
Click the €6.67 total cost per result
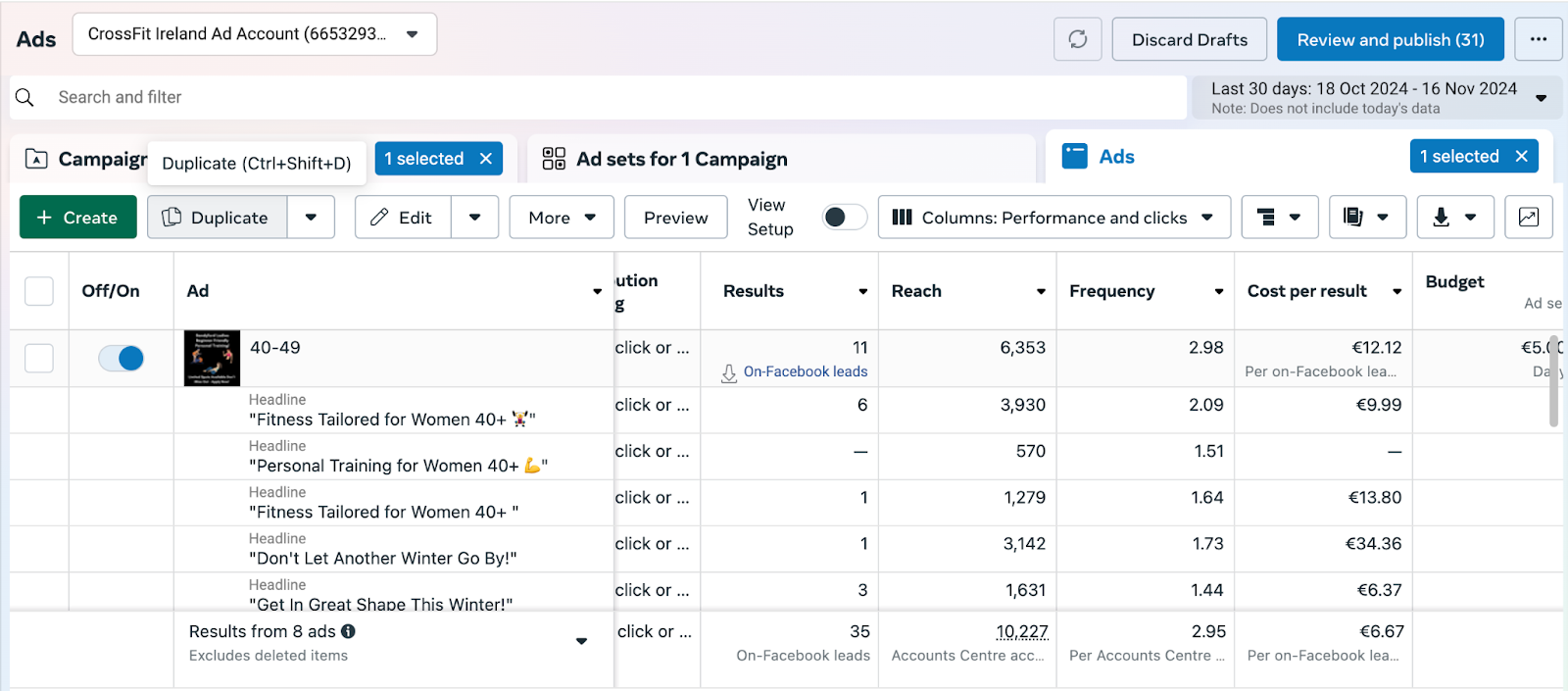point(1382,632)
